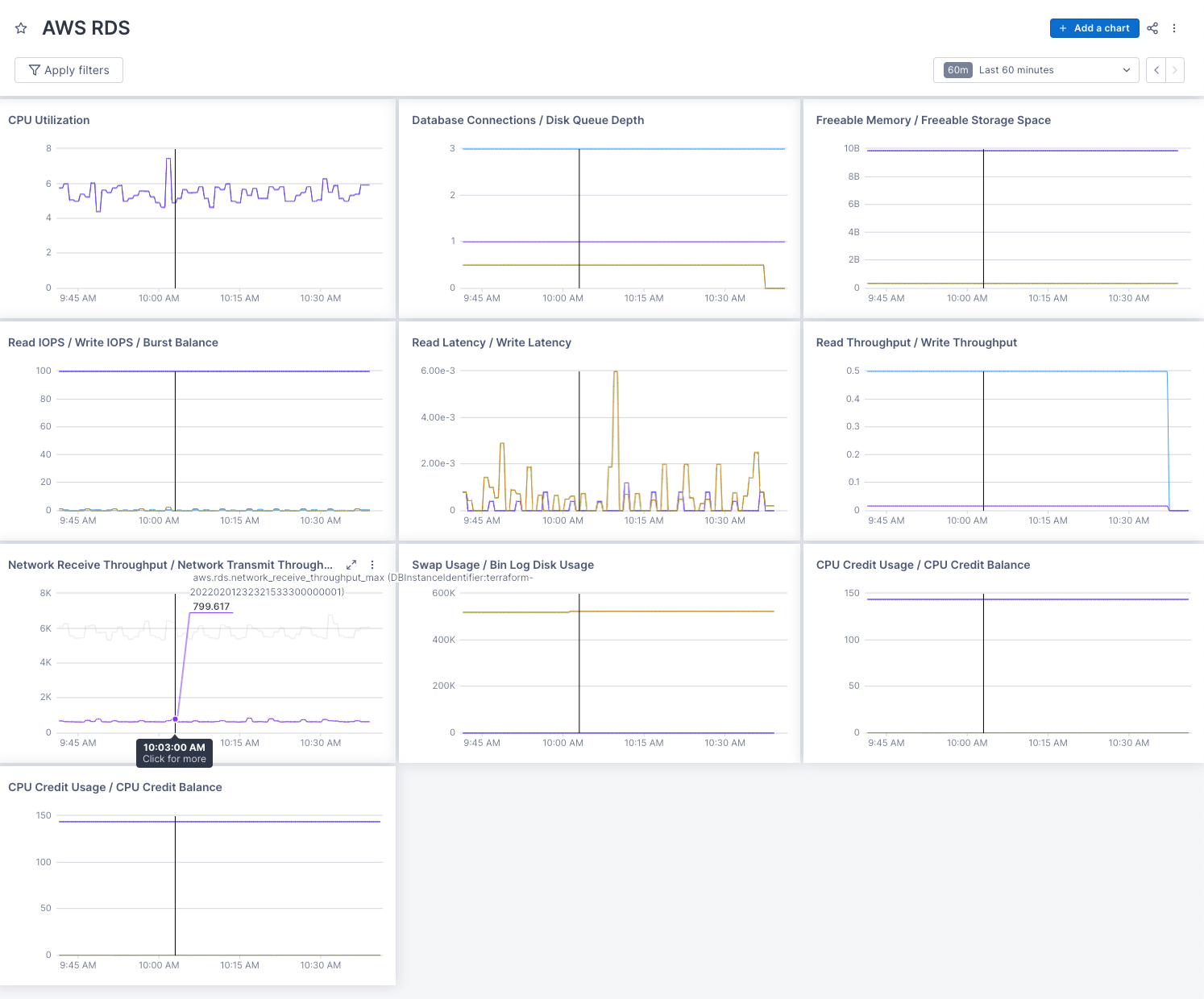Click the CPU Utilization chart title
The height and width of the screenshot is (999, 1204).
(48, 120)
